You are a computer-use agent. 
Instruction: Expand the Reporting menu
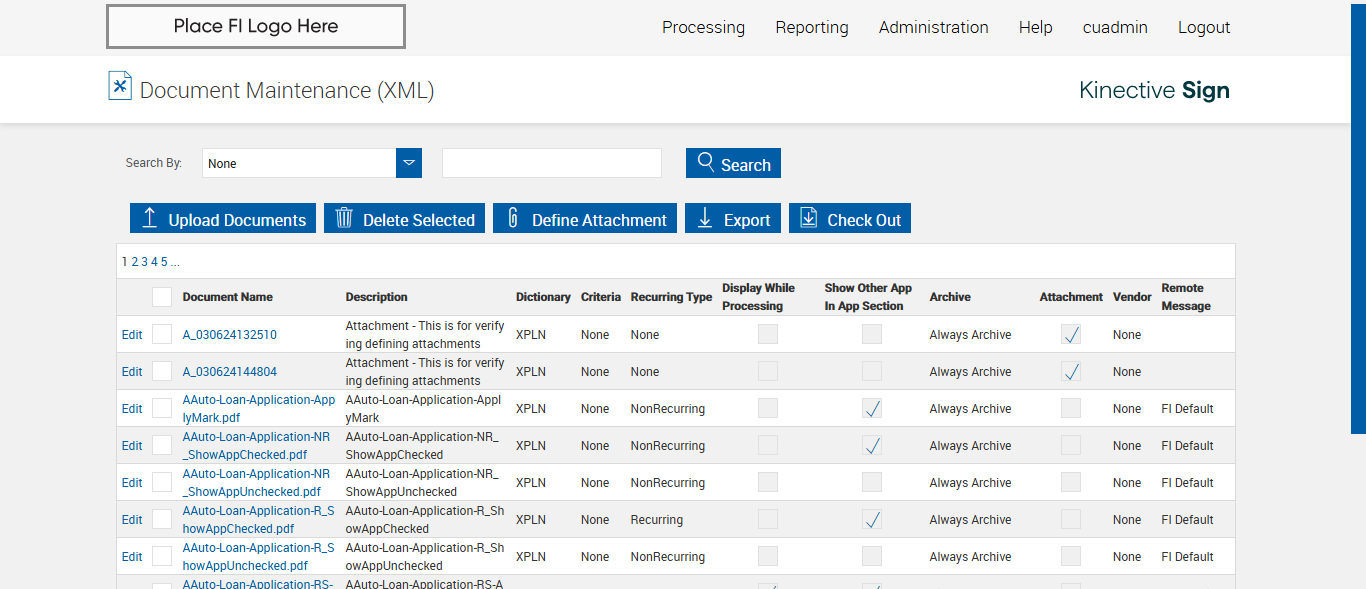pyautogui.click(x=811, y=28)
